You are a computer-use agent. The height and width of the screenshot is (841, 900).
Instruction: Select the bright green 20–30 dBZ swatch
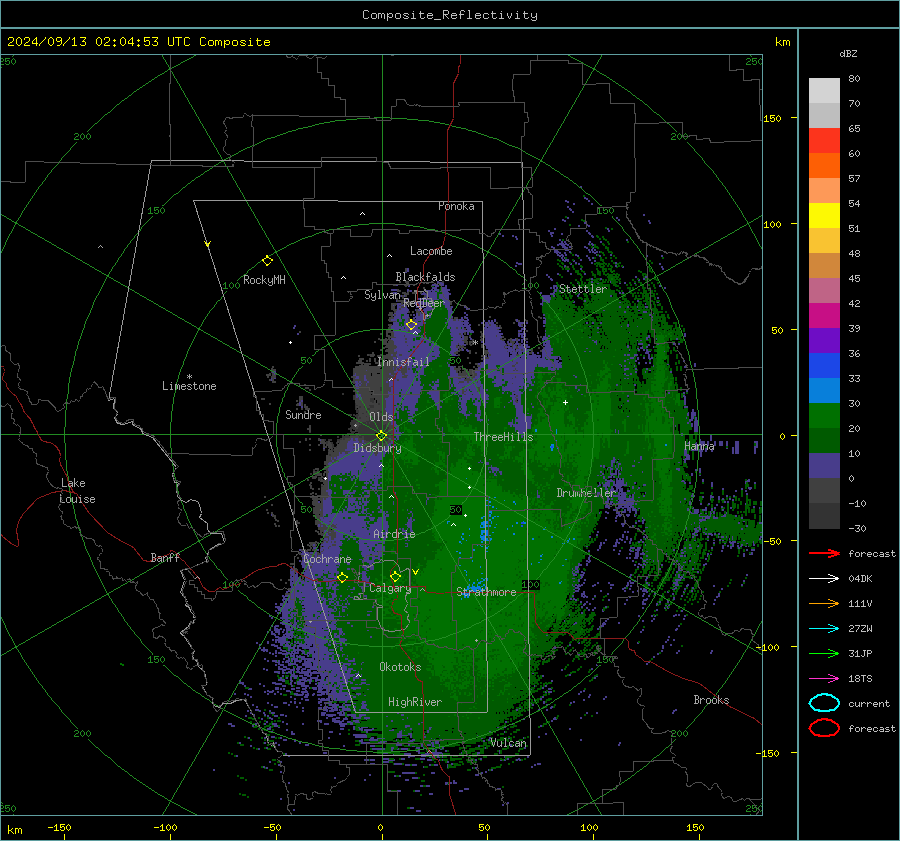[824, 416]
